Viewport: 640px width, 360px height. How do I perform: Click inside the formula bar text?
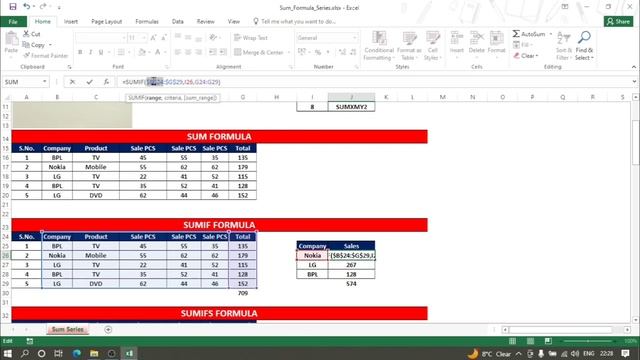pos(171,82)
